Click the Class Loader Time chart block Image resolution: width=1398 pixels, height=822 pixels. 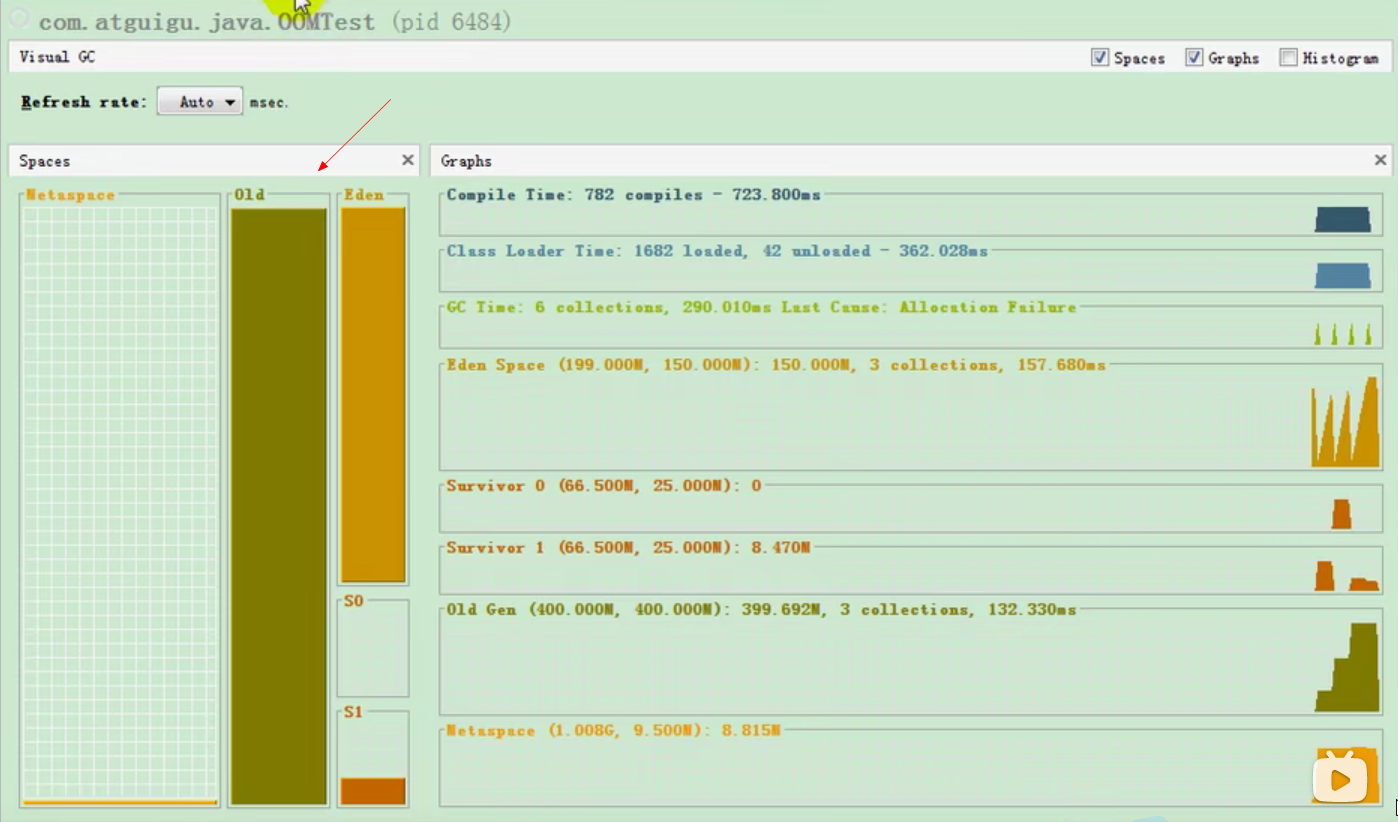pos(1342,275)
